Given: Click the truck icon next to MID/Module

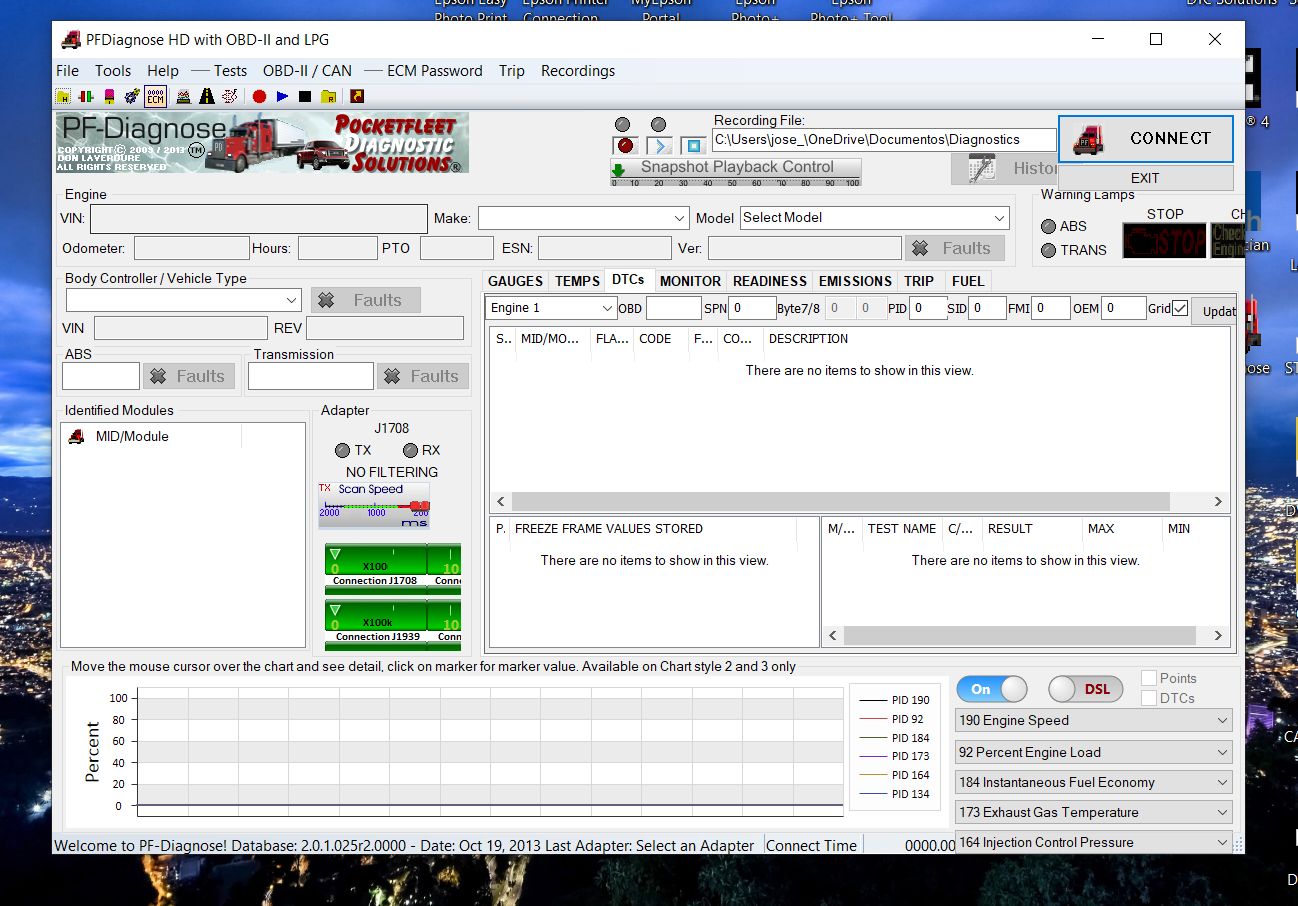Looking at the screenshot, I should tap(76, 436).
